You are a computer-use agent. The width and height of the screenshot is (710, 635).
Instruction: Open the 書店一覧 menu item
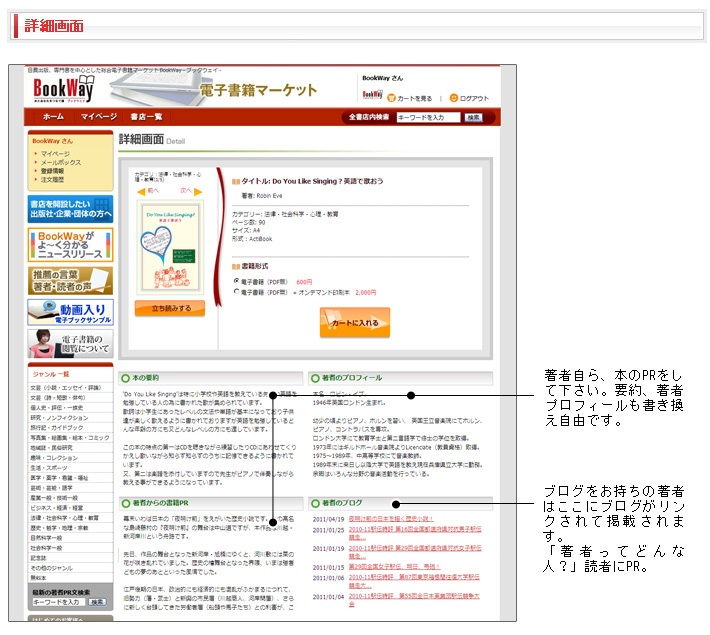click(x=146, y=117)
